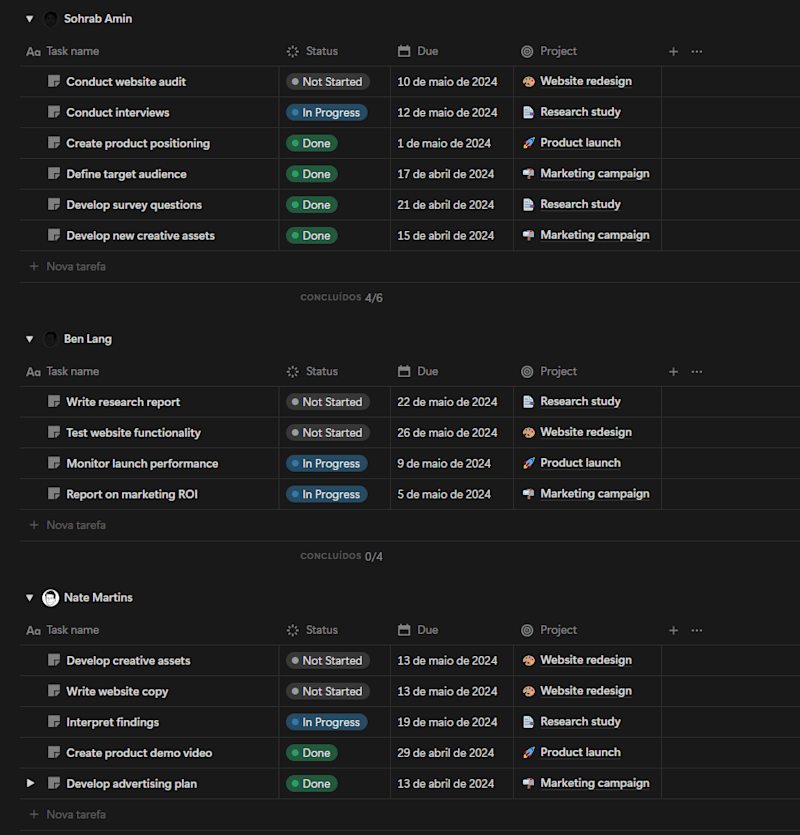Change status of Report on marketing ROI
Screen dimensions: 800x835
pos(326,494)
